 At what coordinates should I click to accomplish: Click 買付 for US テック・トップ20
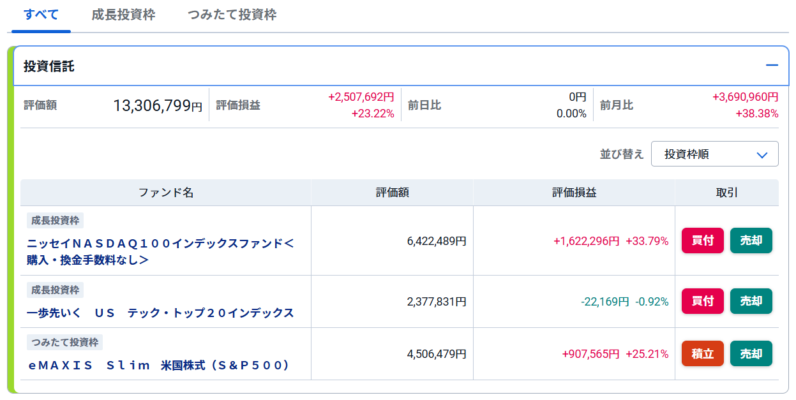[x=702, y=301]
